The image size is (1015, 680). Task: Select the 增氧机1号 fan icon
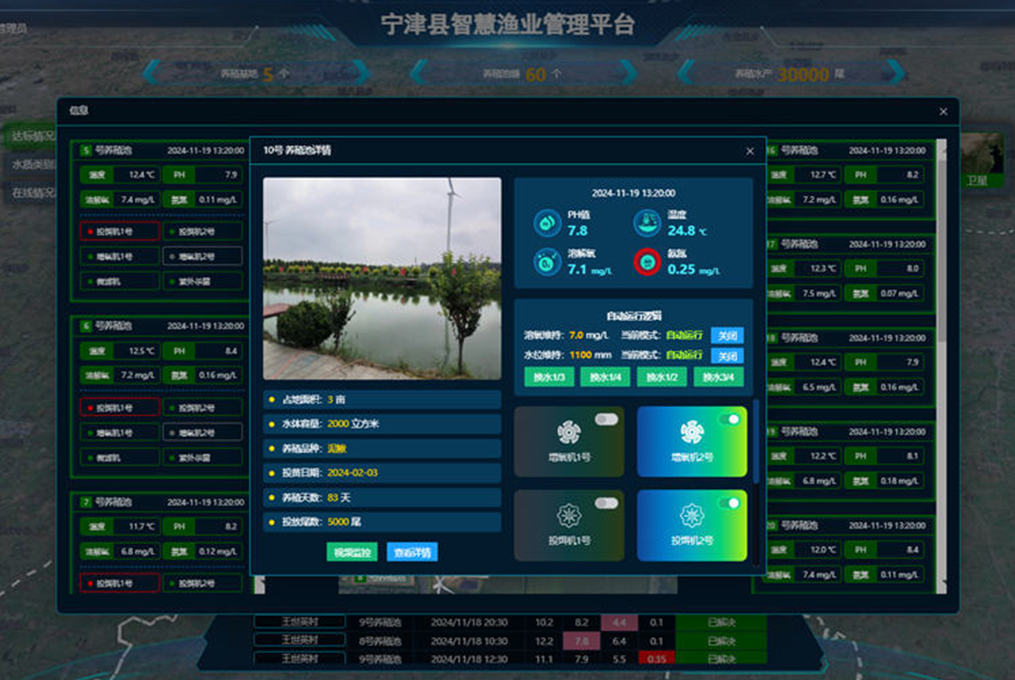569,432
